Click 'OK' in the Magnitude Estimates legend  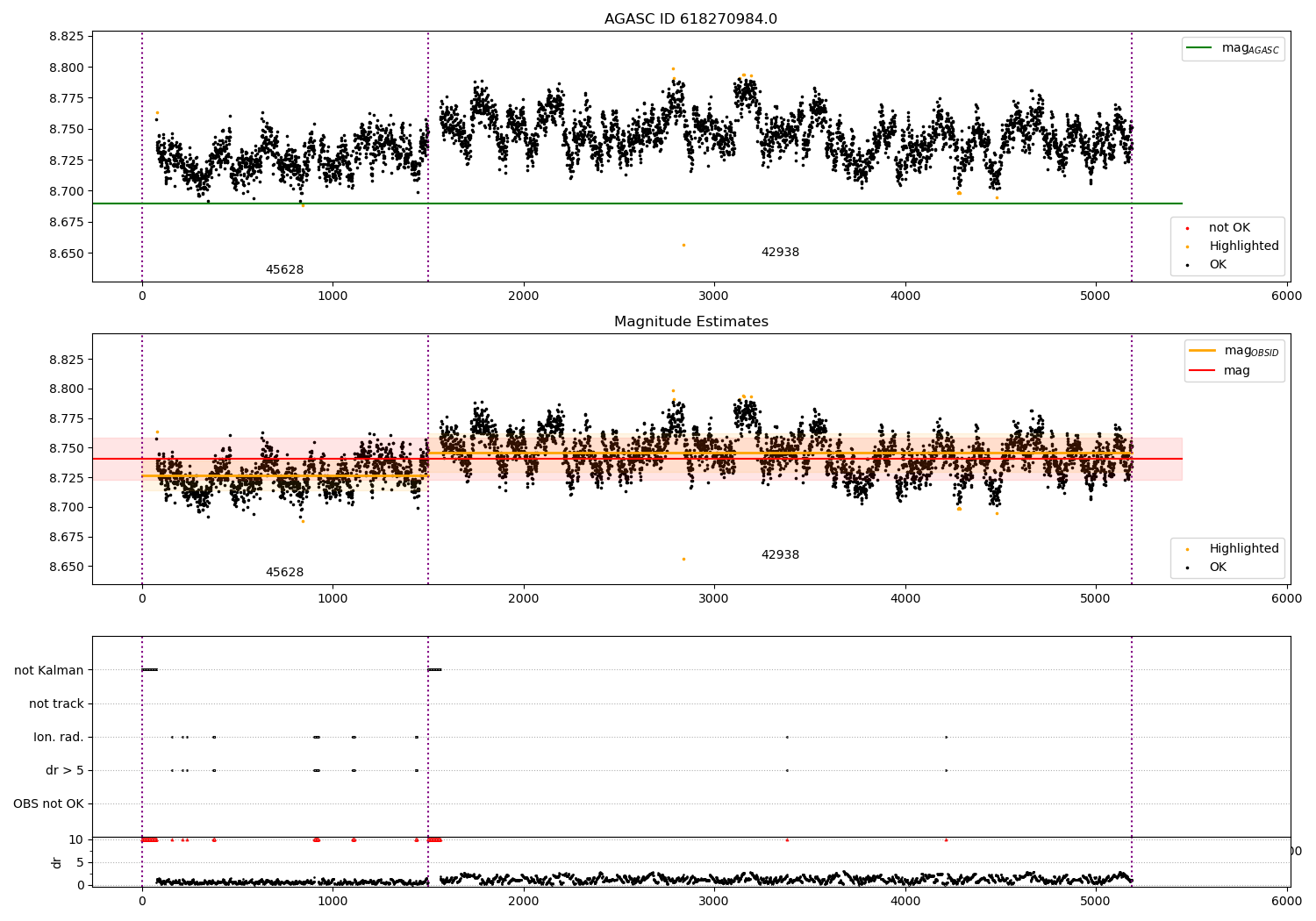point(1217,568)
